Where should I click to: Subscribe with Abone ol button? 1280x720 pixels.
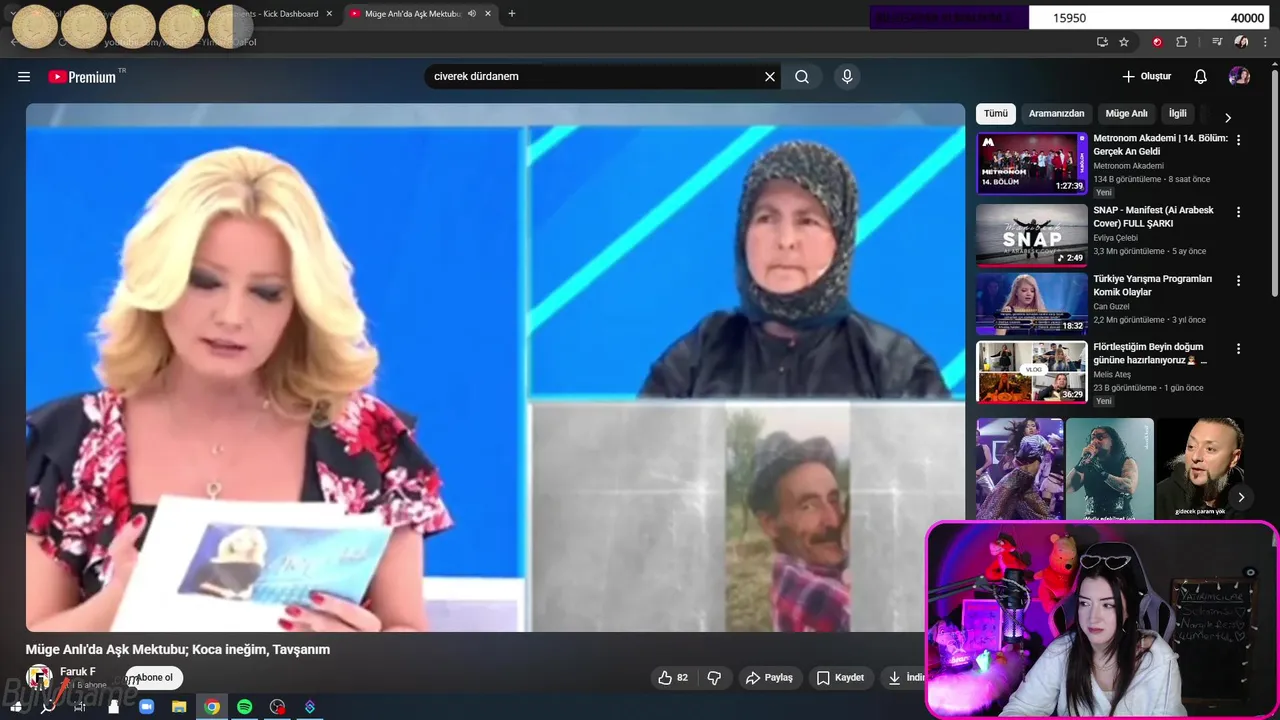coord(154,677)
